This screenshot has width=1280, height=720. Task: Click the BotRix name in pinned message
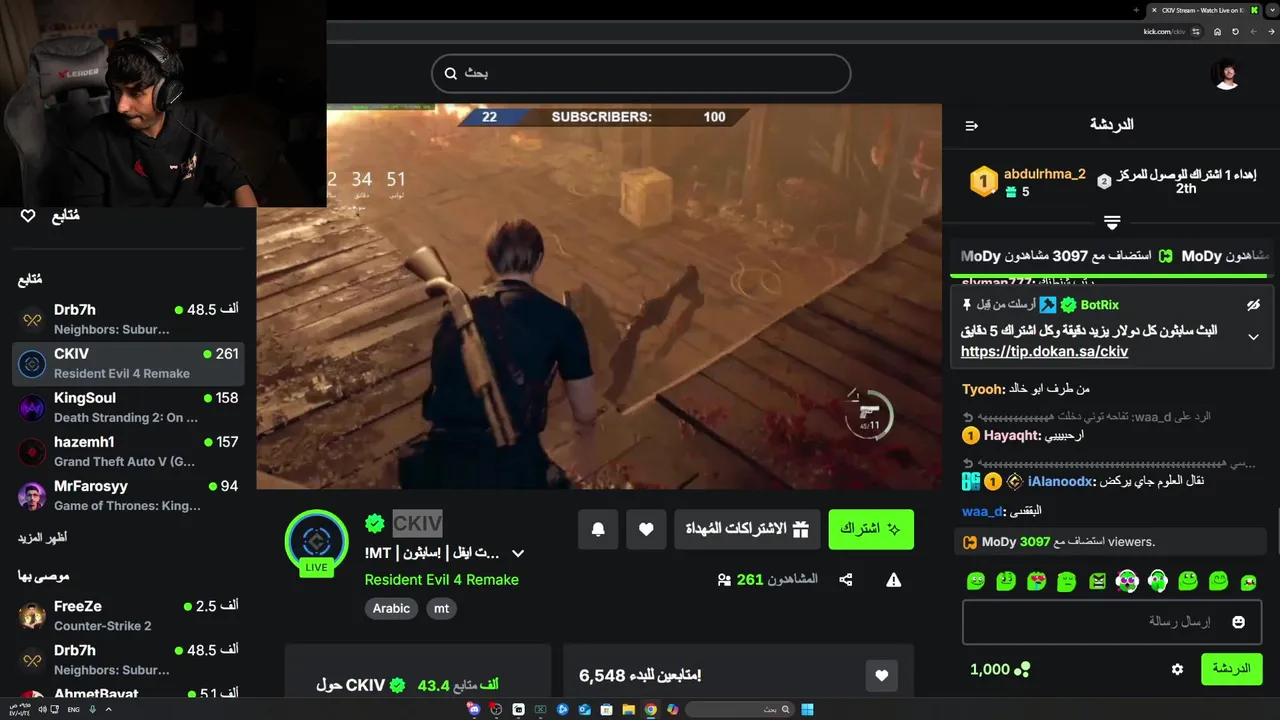(1099, 305)
